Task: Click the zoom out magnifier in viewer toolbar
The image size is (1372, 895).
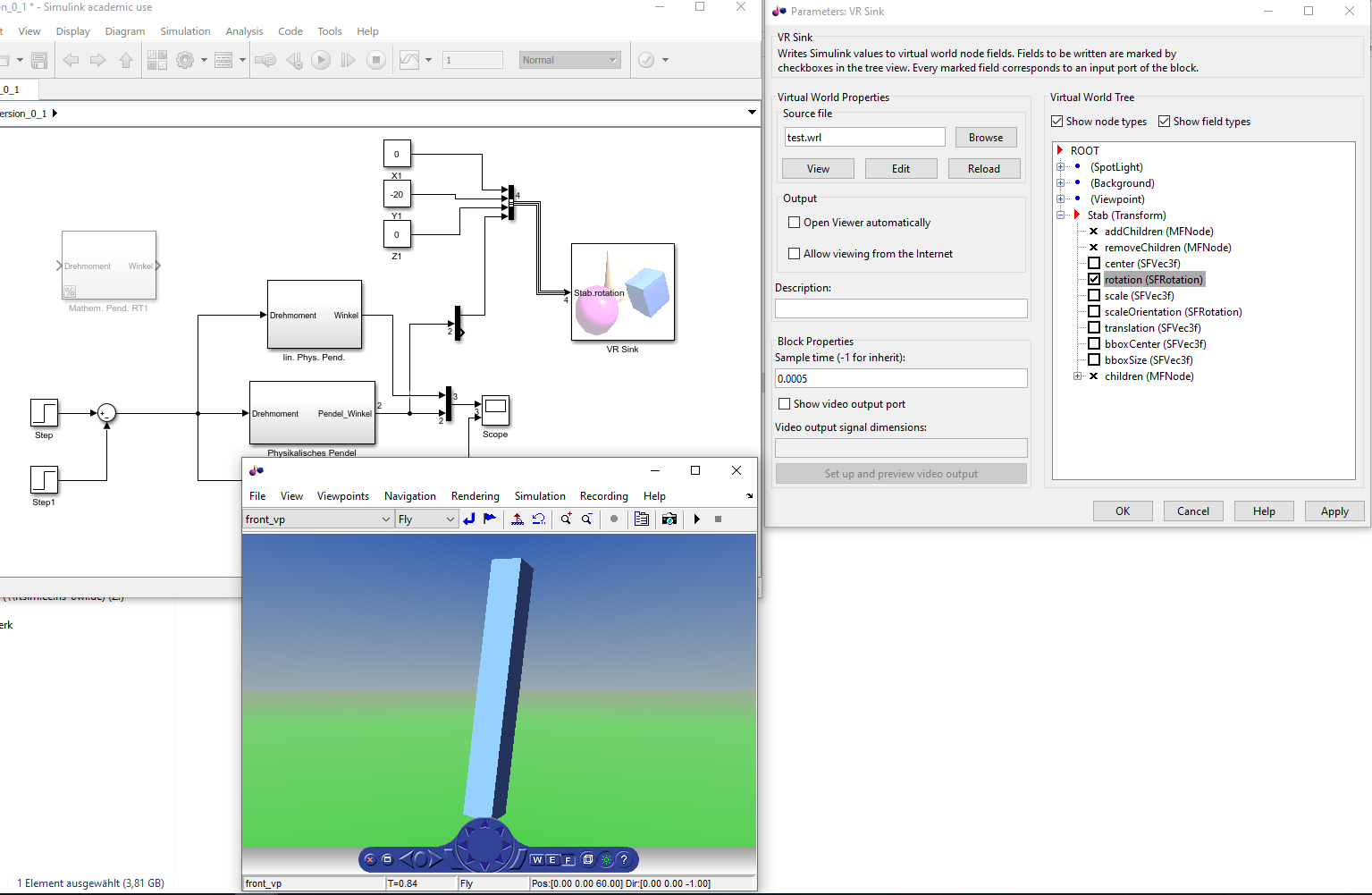Action: coord(587,519)
